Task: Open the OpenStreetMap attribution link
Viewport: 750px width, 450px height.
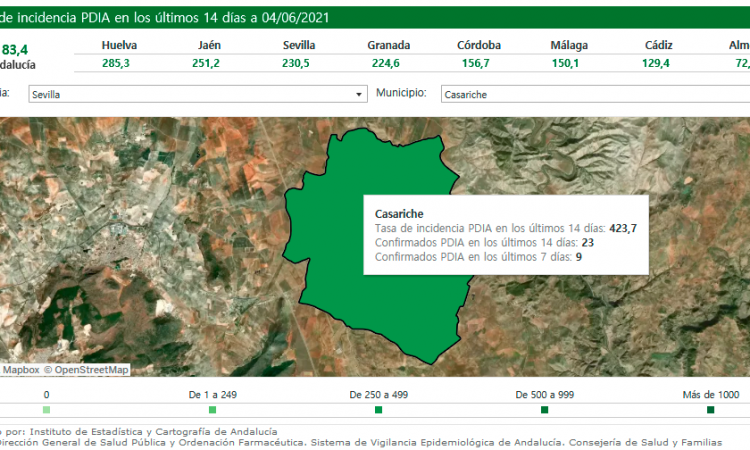Action: 91,369
